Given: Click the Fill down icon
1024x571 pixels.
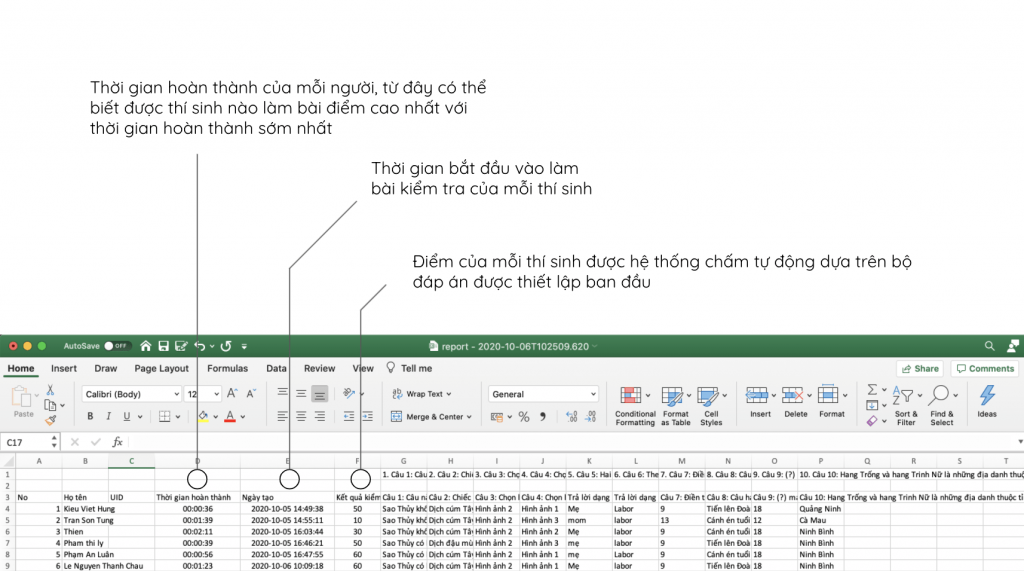Looking at the screenshot, I should [x=872, y=406].
